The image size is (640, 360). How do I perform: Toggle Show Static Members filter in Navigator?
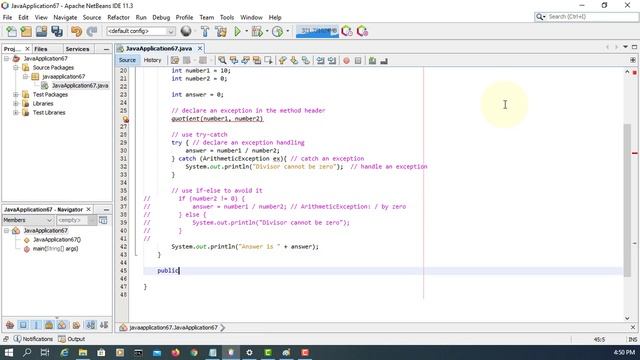click(36, 325)
